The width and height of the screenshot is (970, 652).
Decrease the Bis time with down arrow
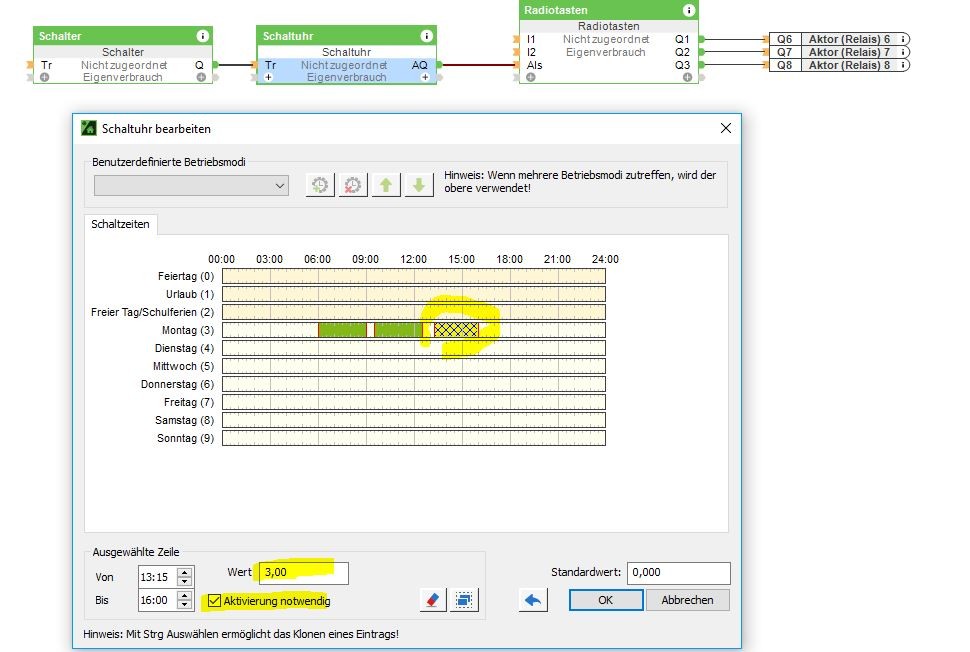click(184, 605)
